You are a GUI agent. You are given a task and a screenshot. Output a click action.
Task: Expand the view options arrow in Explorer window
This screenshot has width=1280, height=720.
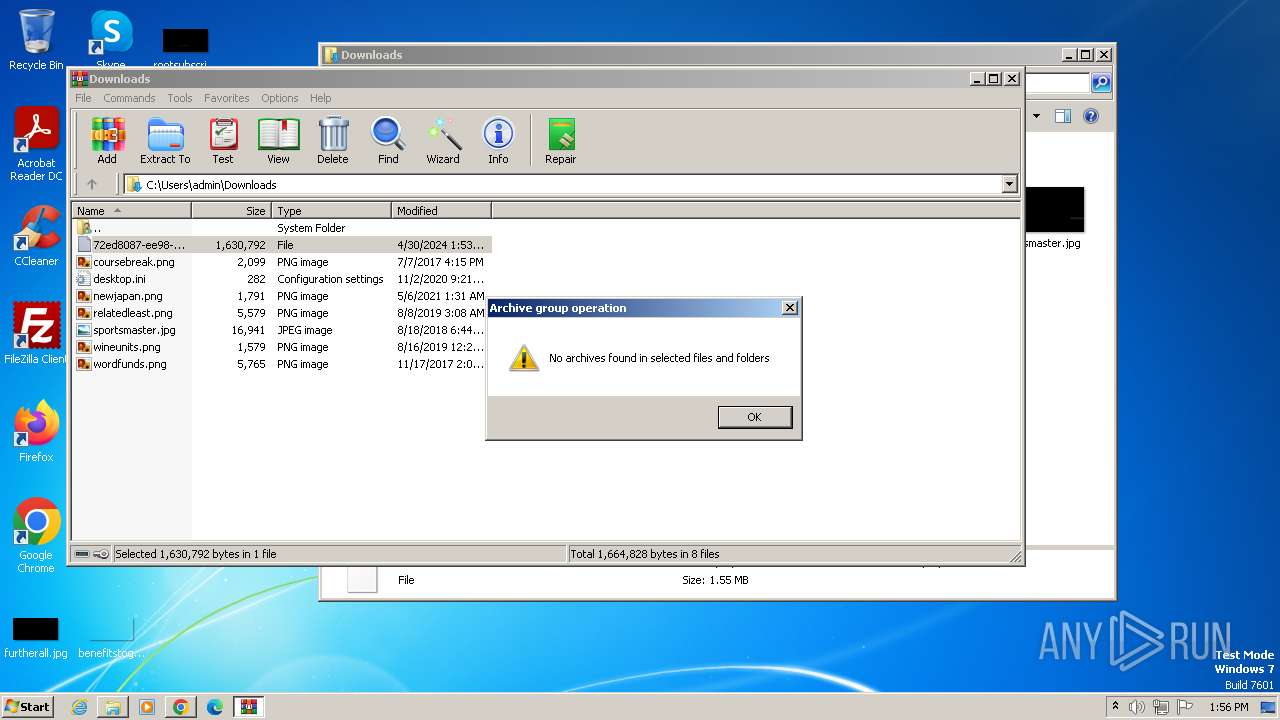point(1036,116)
